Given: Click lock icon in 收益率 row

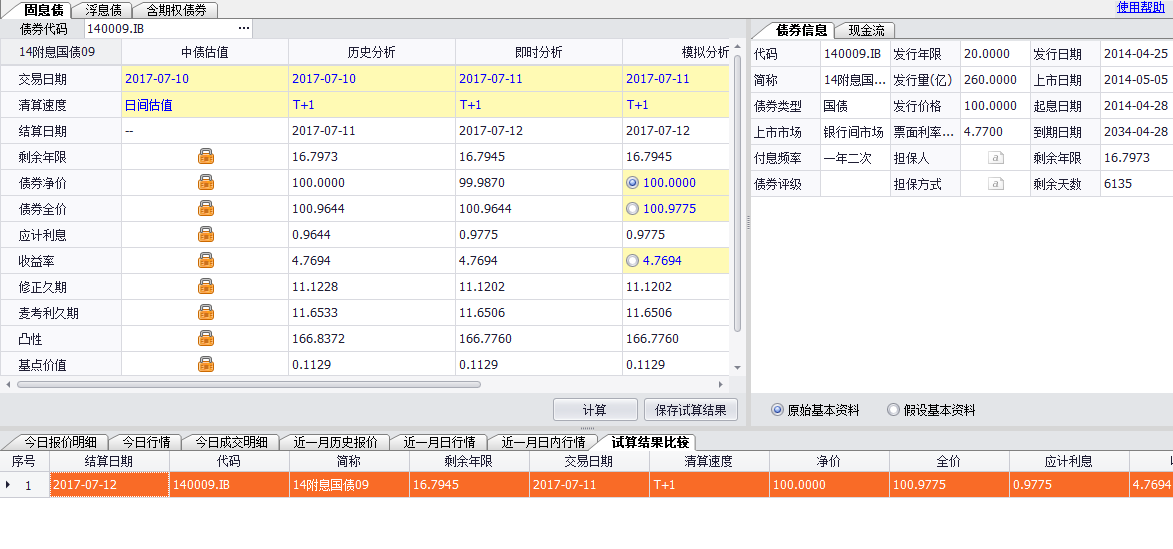Looking at the screenshot, I should pyautogui.click(x=206, y=260).
